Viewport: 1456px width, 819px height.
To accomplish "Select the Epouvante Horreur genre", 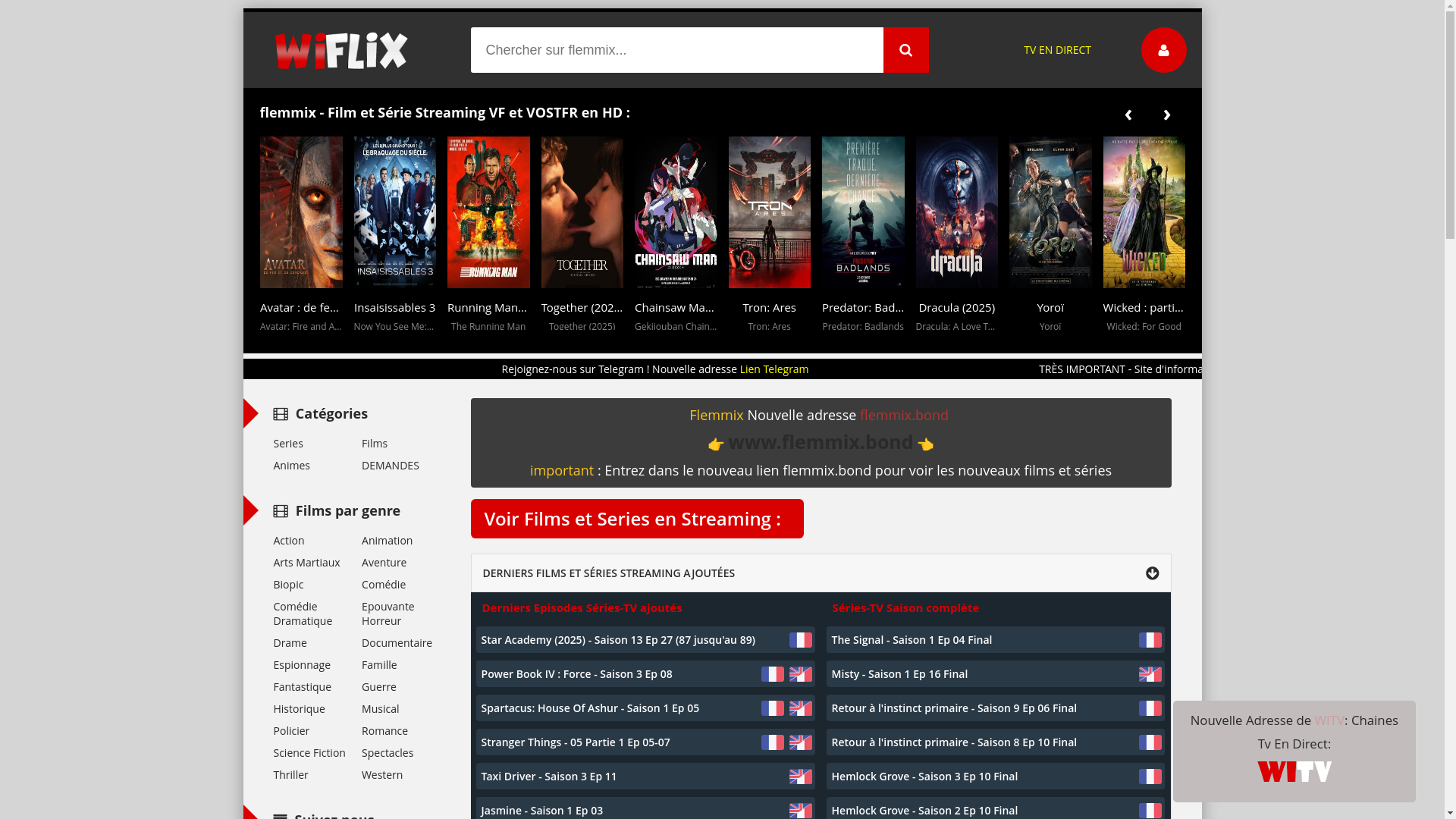I will pos(388,613).
